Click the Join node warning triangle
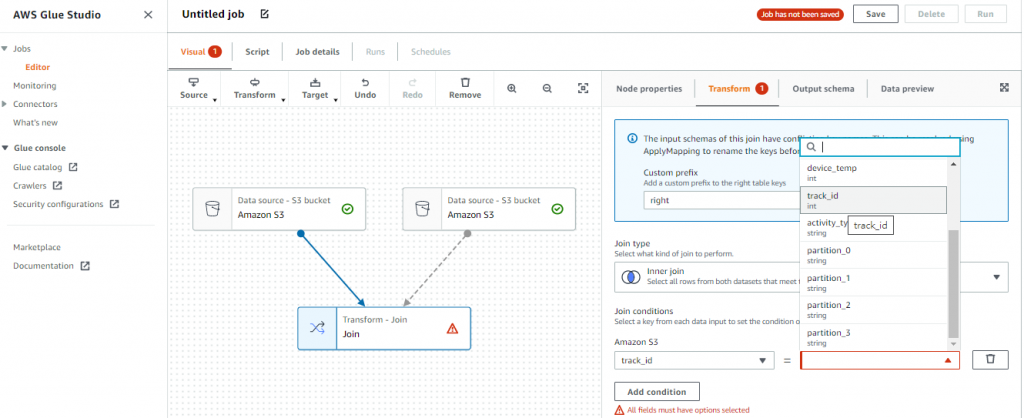Viewport: 1024px width, 418px height. coord(452,329)
